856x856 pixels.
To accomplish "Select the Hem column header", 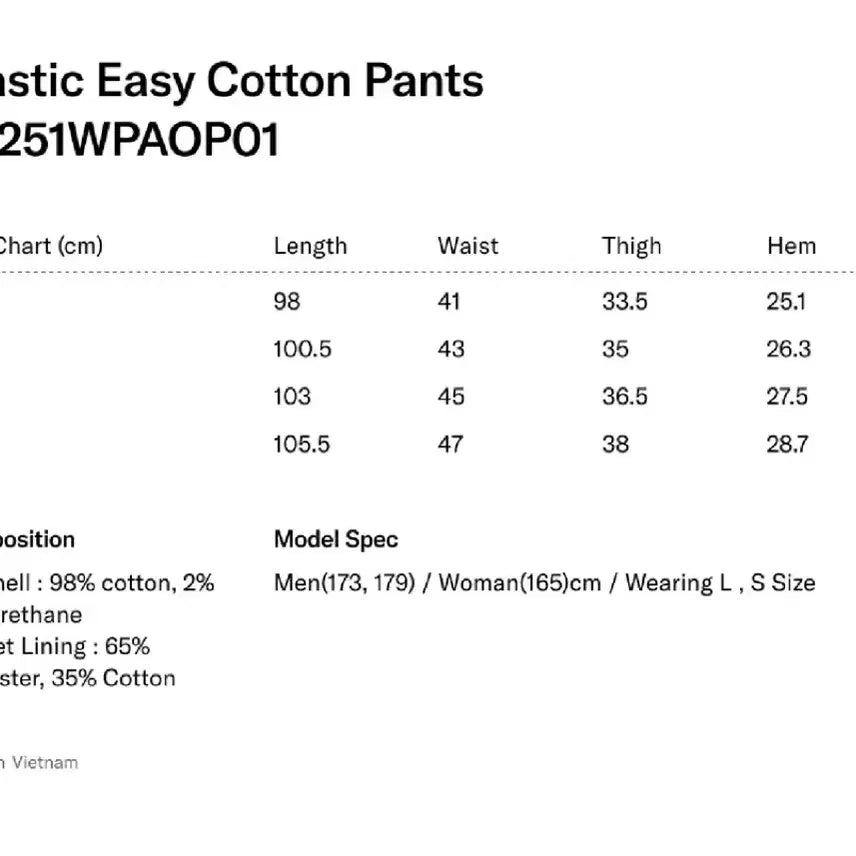I will click(791, 246).
